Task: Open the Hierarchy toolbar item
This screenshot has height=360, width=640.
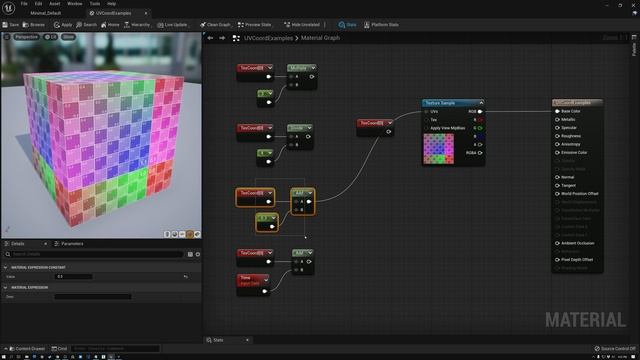Action: click(137, 25)
